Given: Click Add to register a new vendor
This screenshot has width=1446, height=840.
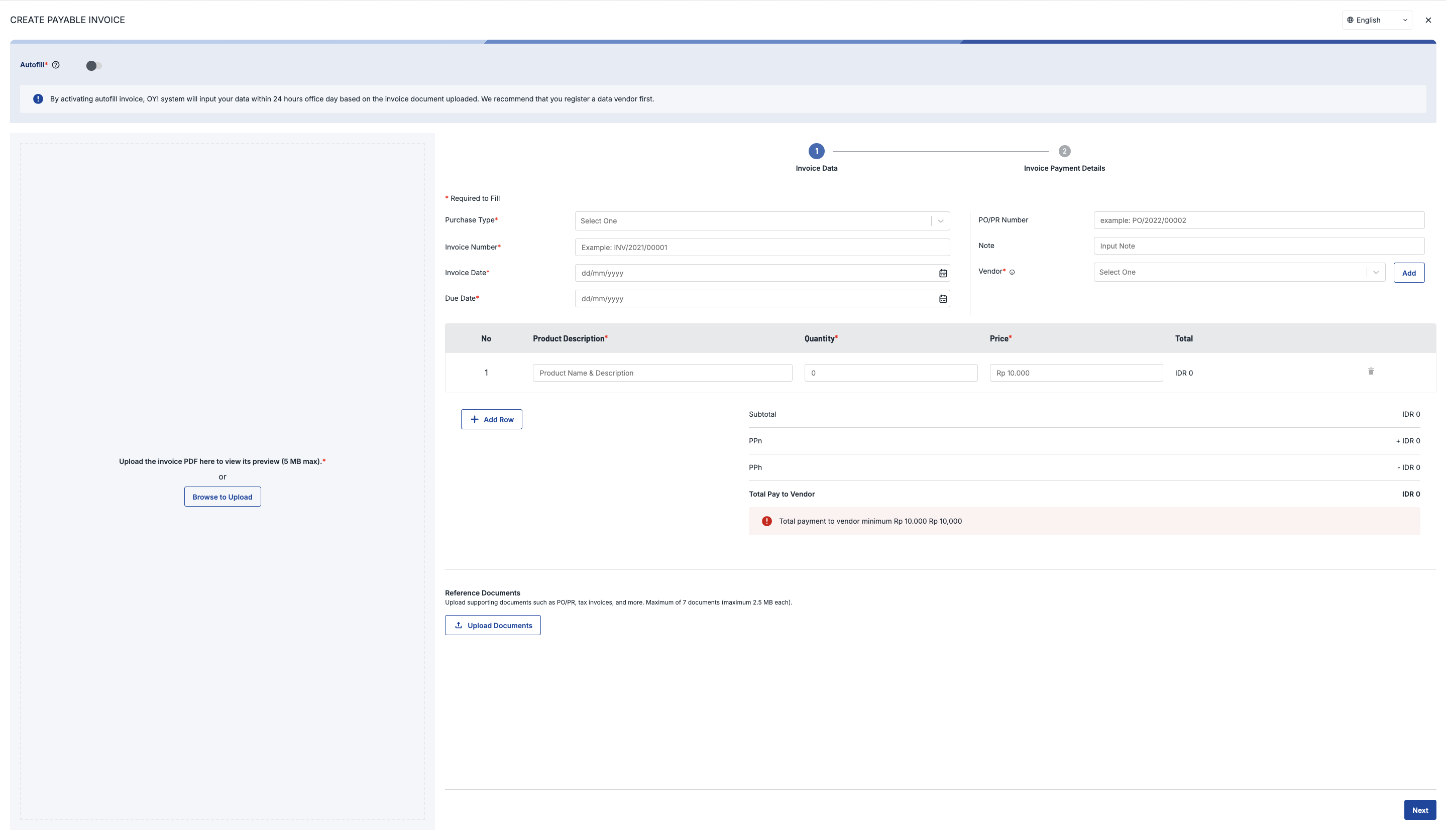Looking at the screenshot, I should [1409, 273].
